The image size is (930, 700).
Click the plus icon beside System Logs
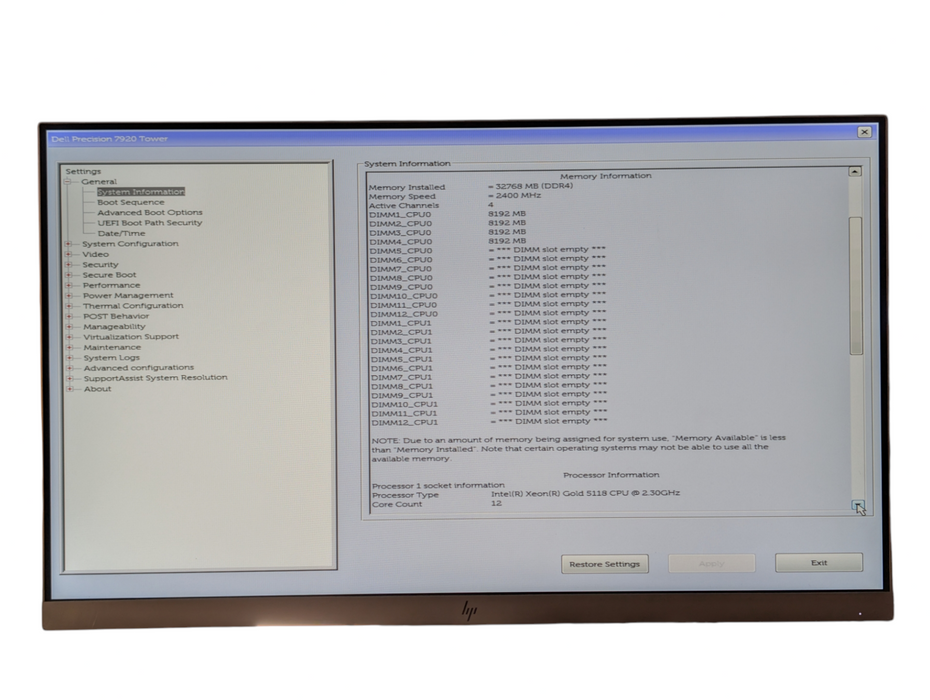tap(70, 357)
